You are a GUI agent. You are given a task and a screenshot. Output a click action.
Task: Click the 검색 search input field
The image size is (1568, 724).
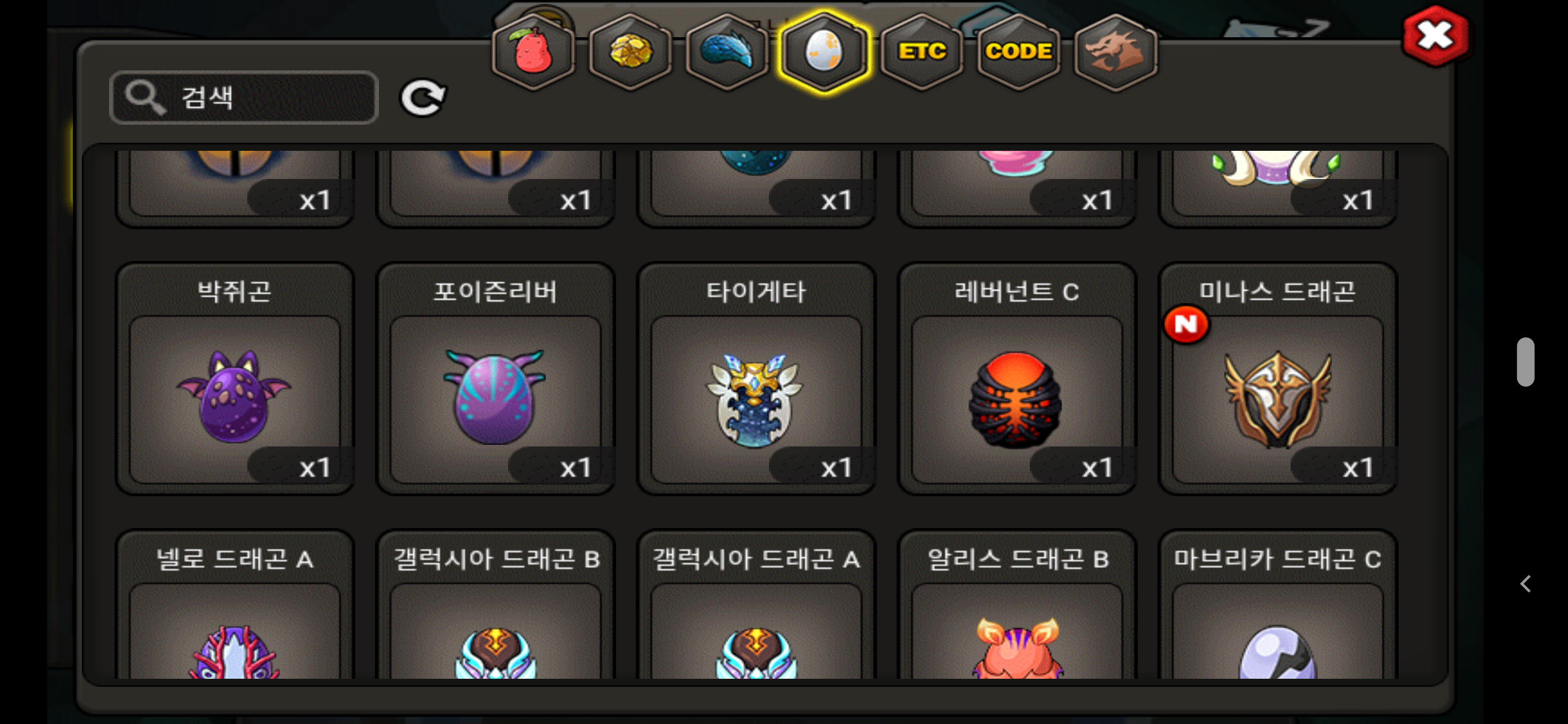coord(243,98)
